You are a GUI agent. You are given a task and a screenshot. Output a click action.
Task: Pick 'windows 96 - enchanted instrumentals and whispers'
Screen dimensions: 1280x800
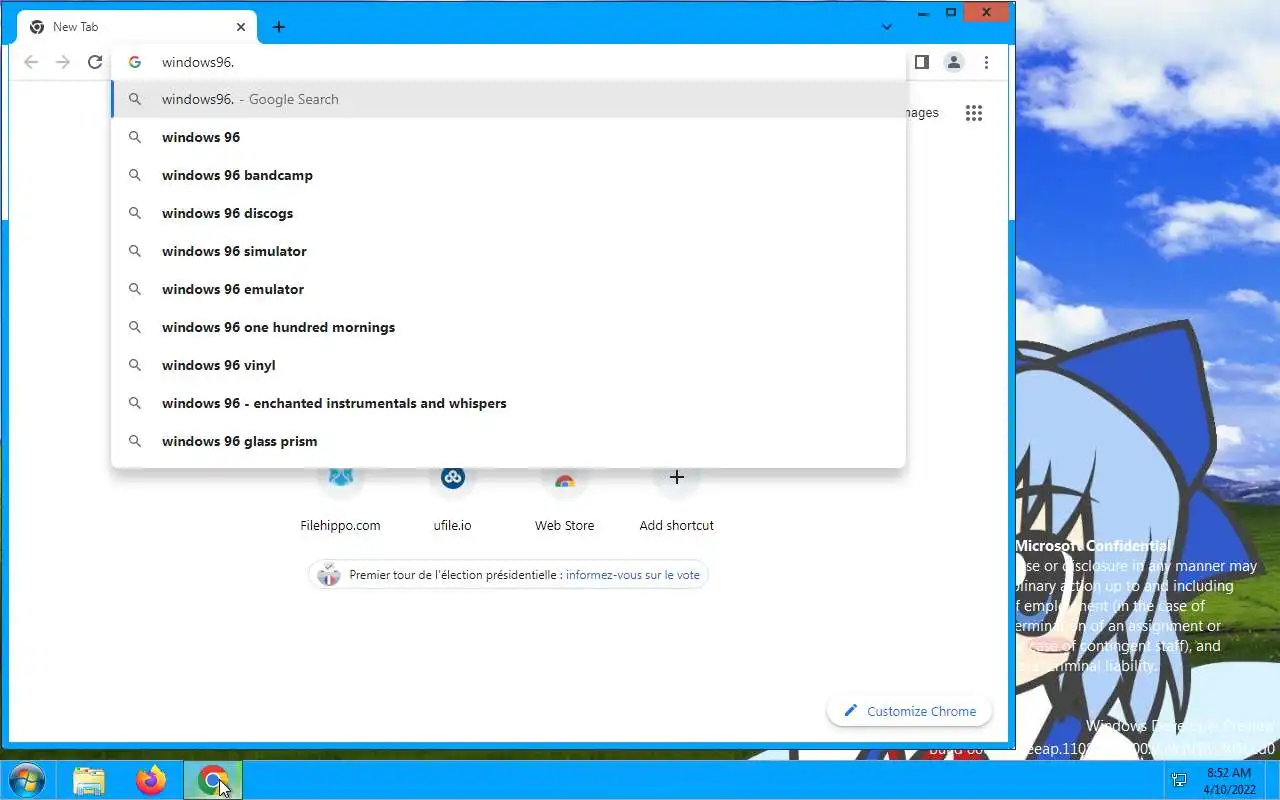[508, 403]
